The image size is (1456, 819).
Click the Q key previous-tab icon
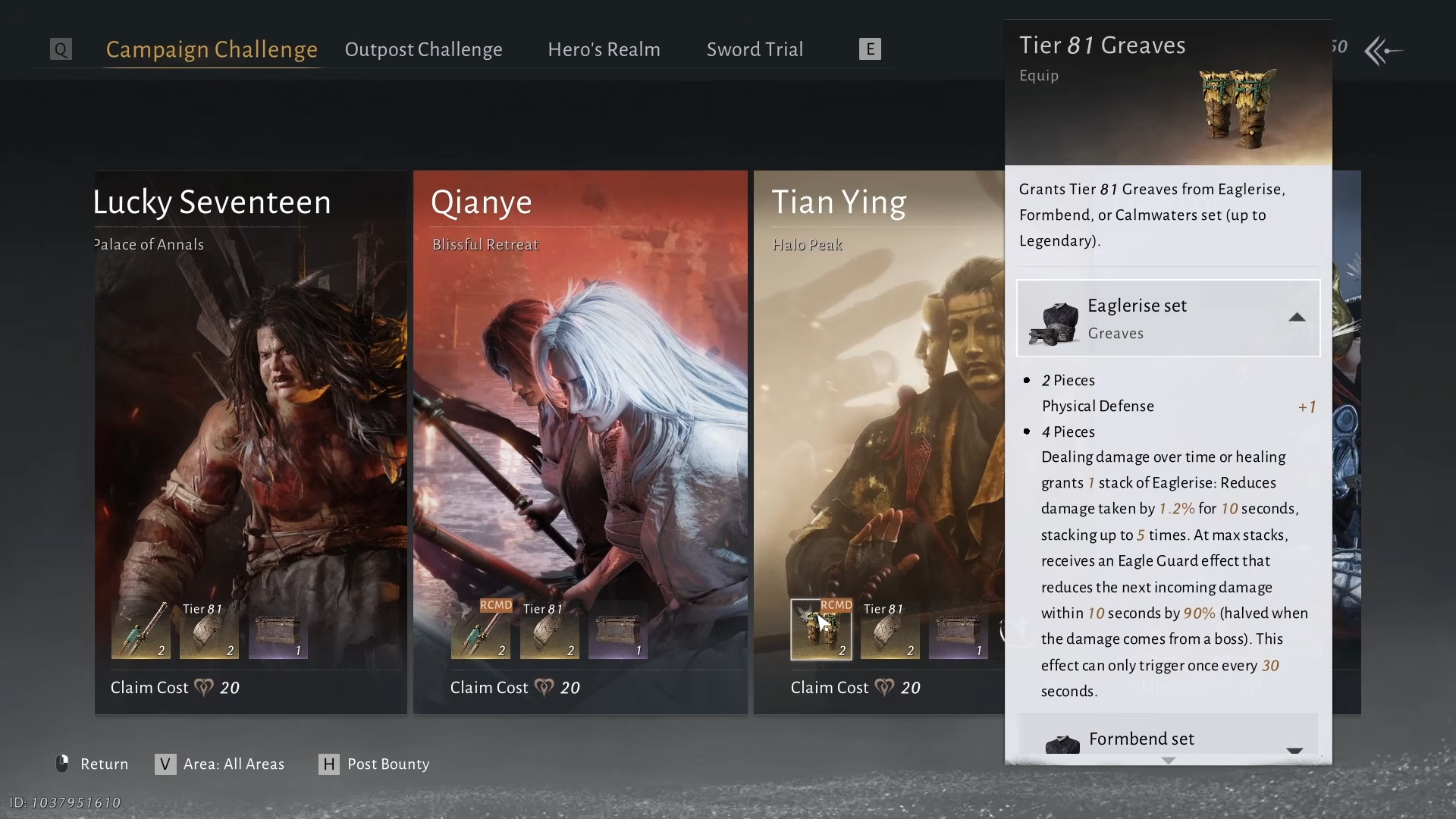click(61, 49)
